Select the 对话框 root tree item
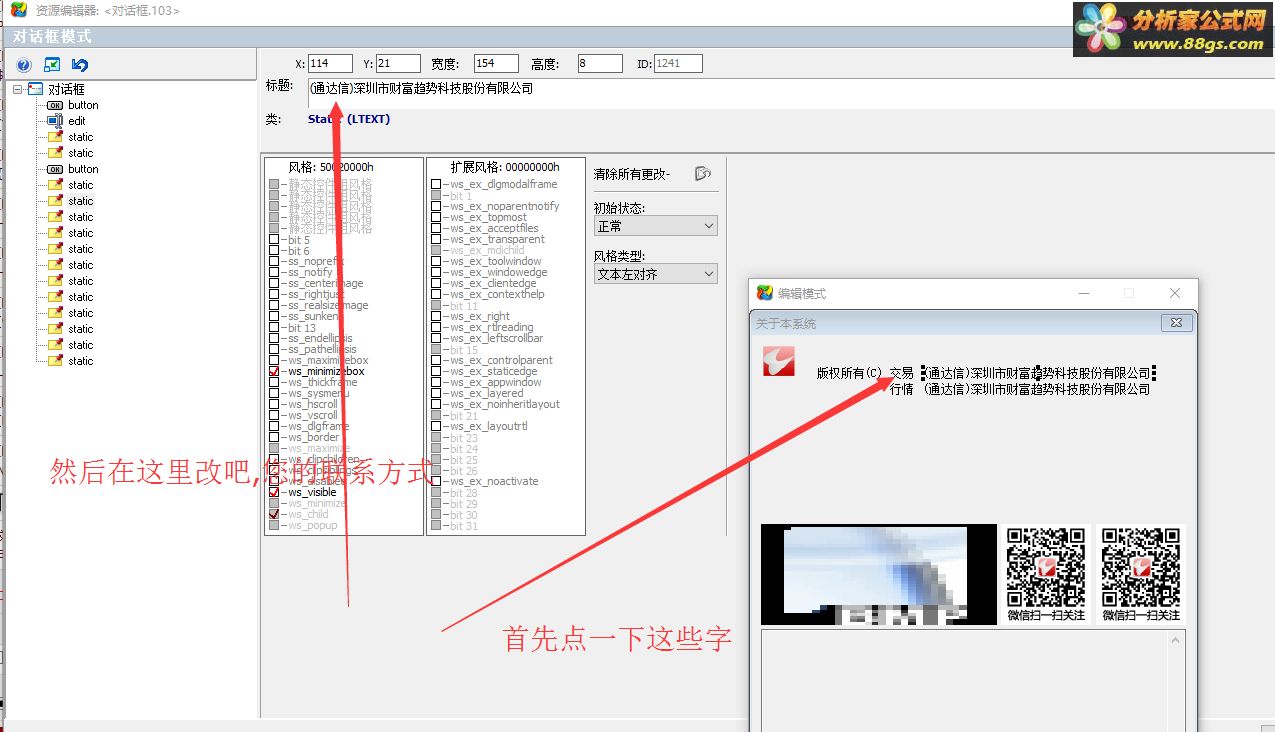 coord(67,89)
